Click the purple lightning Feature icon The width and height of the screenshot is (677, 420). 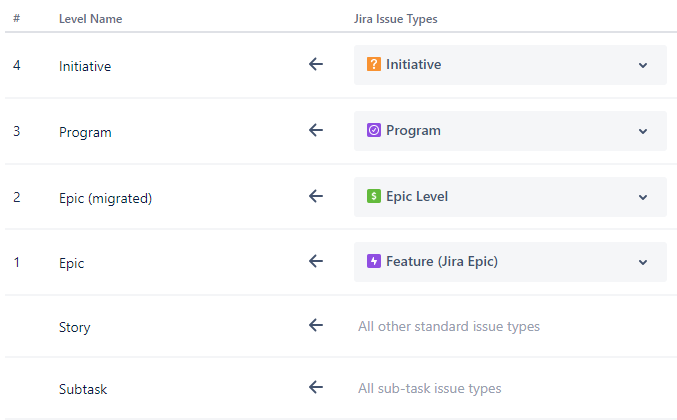pyautogui.click(x=373, y=261)
